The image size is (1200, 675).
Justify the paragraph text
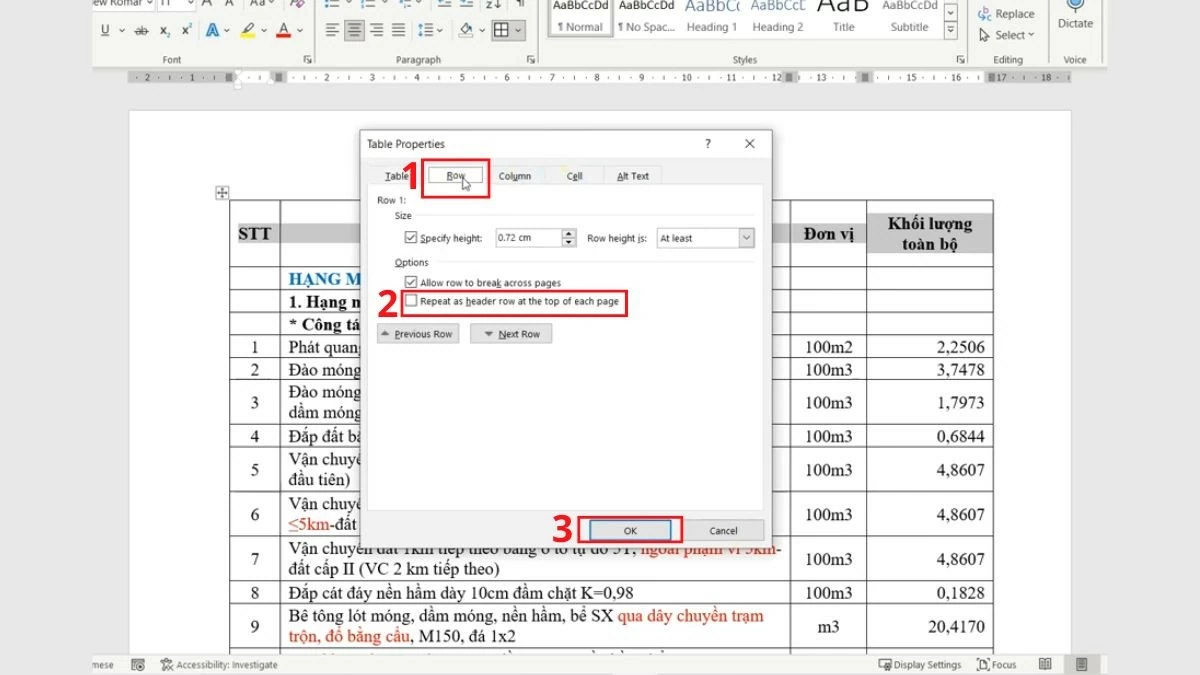[398, 30]
